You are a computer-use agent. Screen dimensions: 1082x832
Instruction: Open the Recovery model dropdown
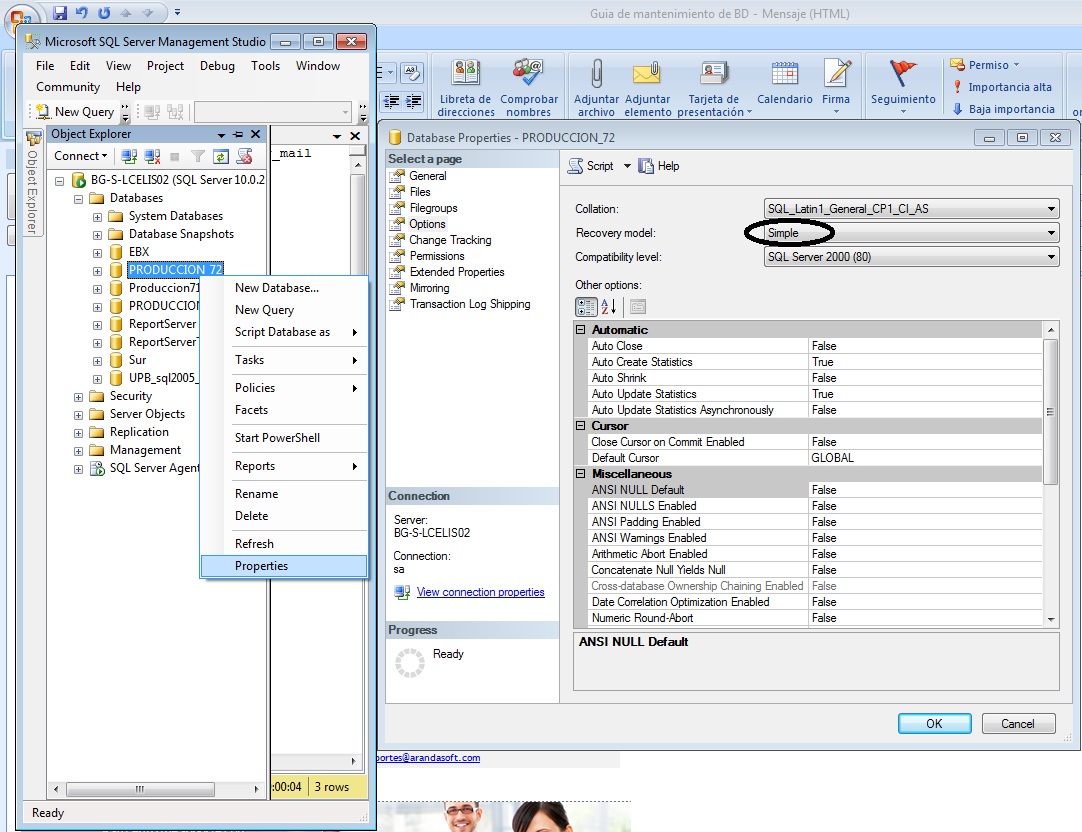pyautogui.click(x=1051, y=233)
